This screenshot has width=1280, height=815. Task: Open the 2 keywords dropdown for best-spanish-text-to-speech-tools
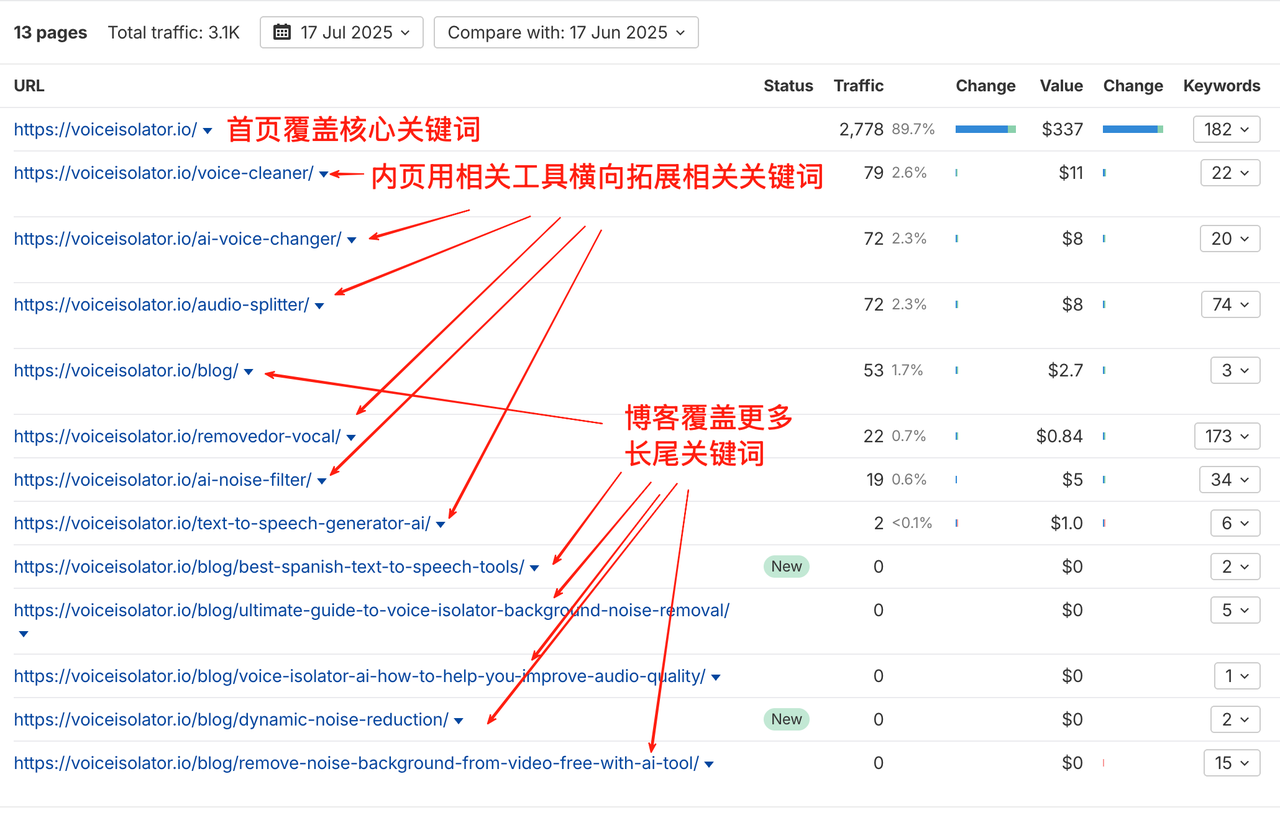(x=1236, y=567)
